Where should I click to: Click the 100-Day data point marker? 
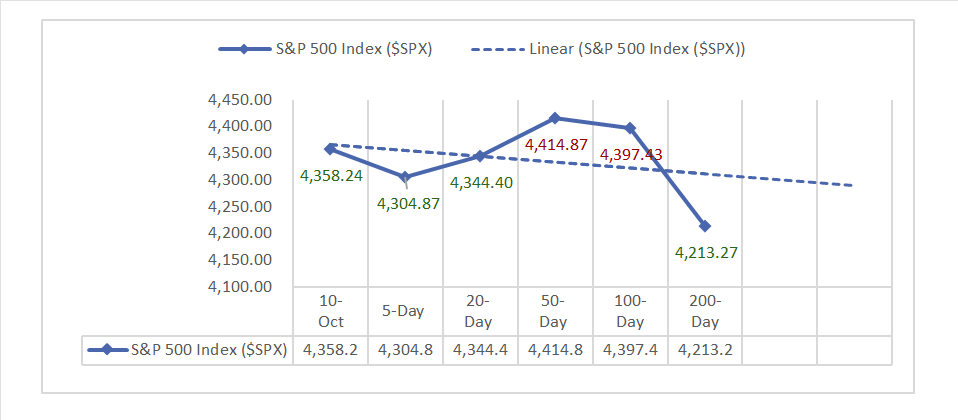(x=630, y=128)
